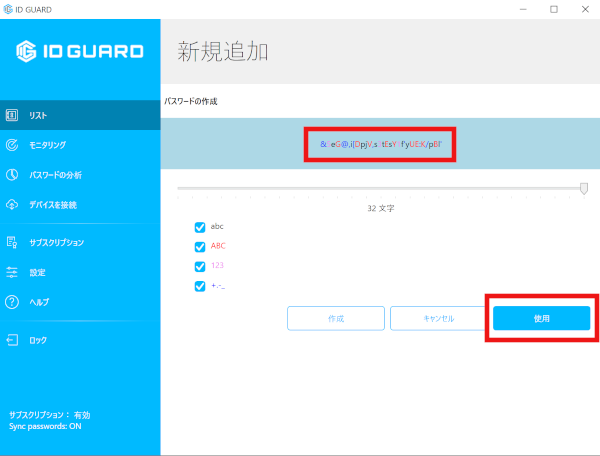Go to パスワードの分析 section
Screen dimensions: 600x456
click(80, 175)
